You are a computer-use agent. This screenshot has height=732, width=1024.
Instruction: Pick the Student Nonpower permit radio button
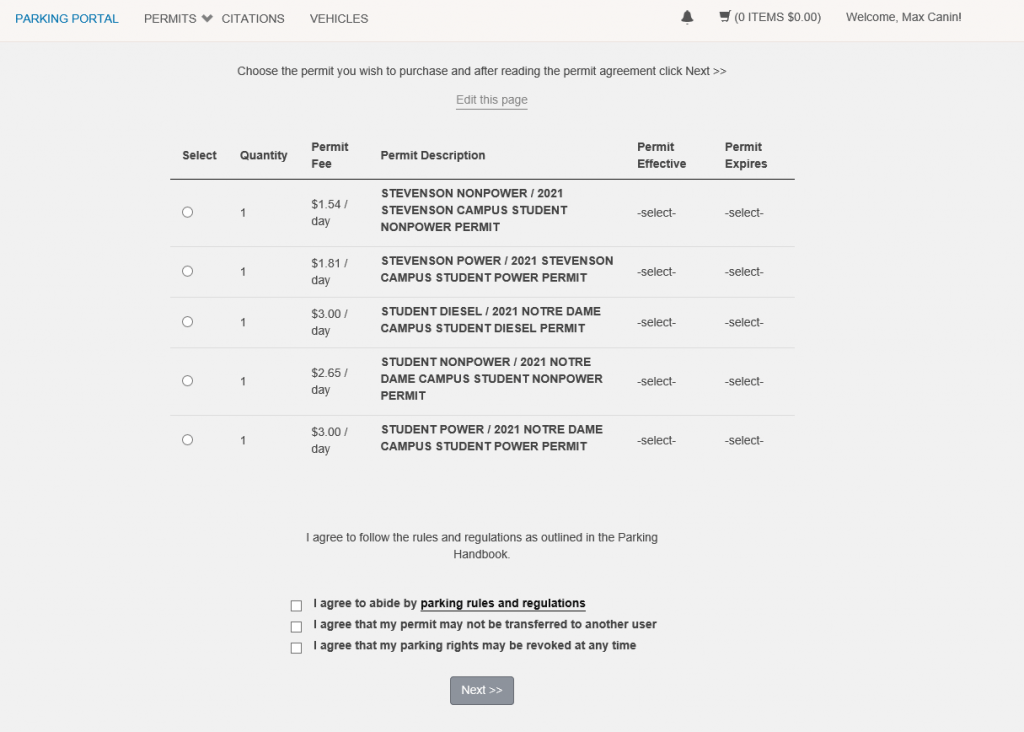coord(187,381)
